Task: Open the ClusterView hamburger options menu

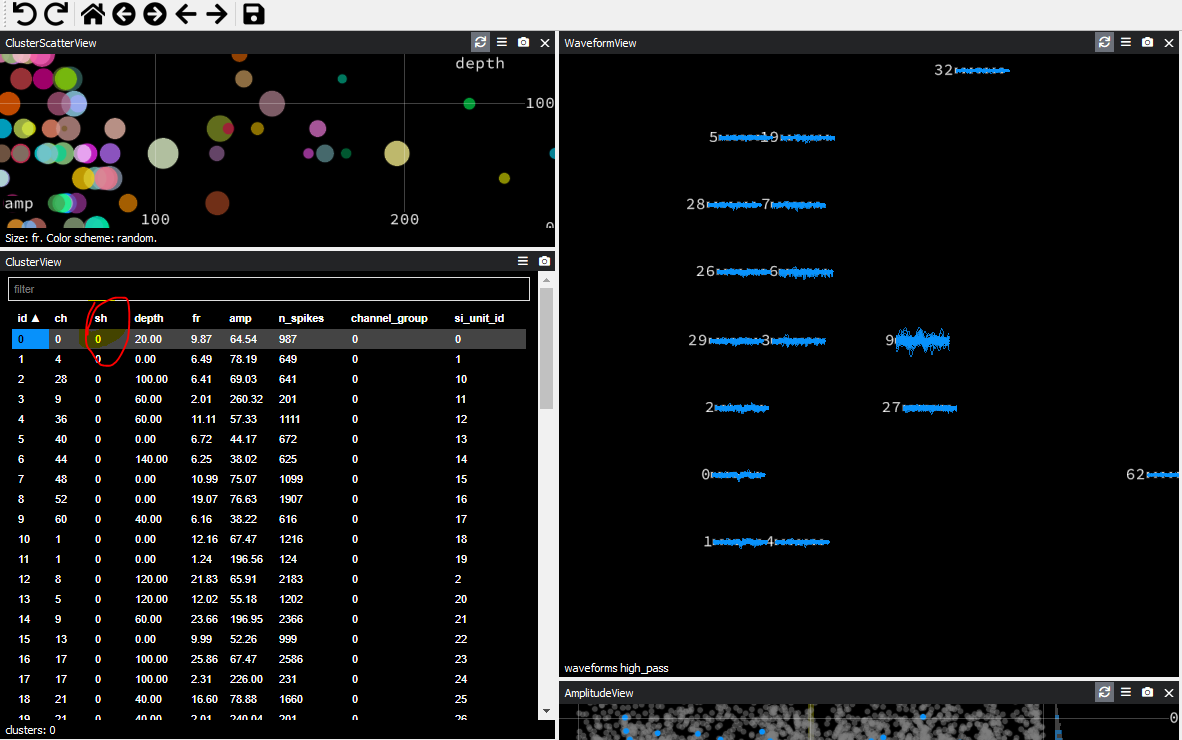Action: click(x=521, y=261)
